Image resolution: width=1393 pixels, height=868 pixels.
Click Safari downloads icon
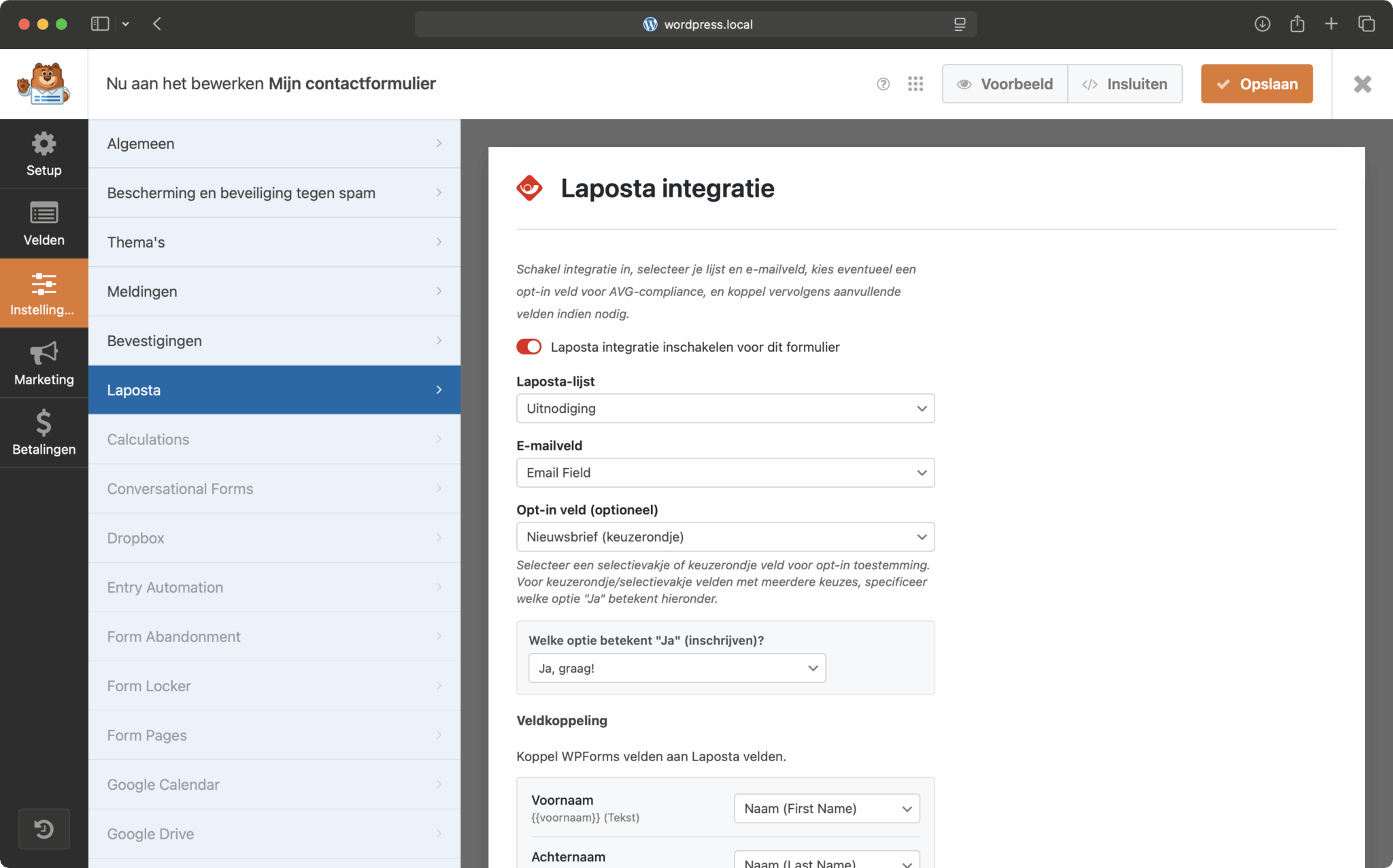tap(1262, 24)
